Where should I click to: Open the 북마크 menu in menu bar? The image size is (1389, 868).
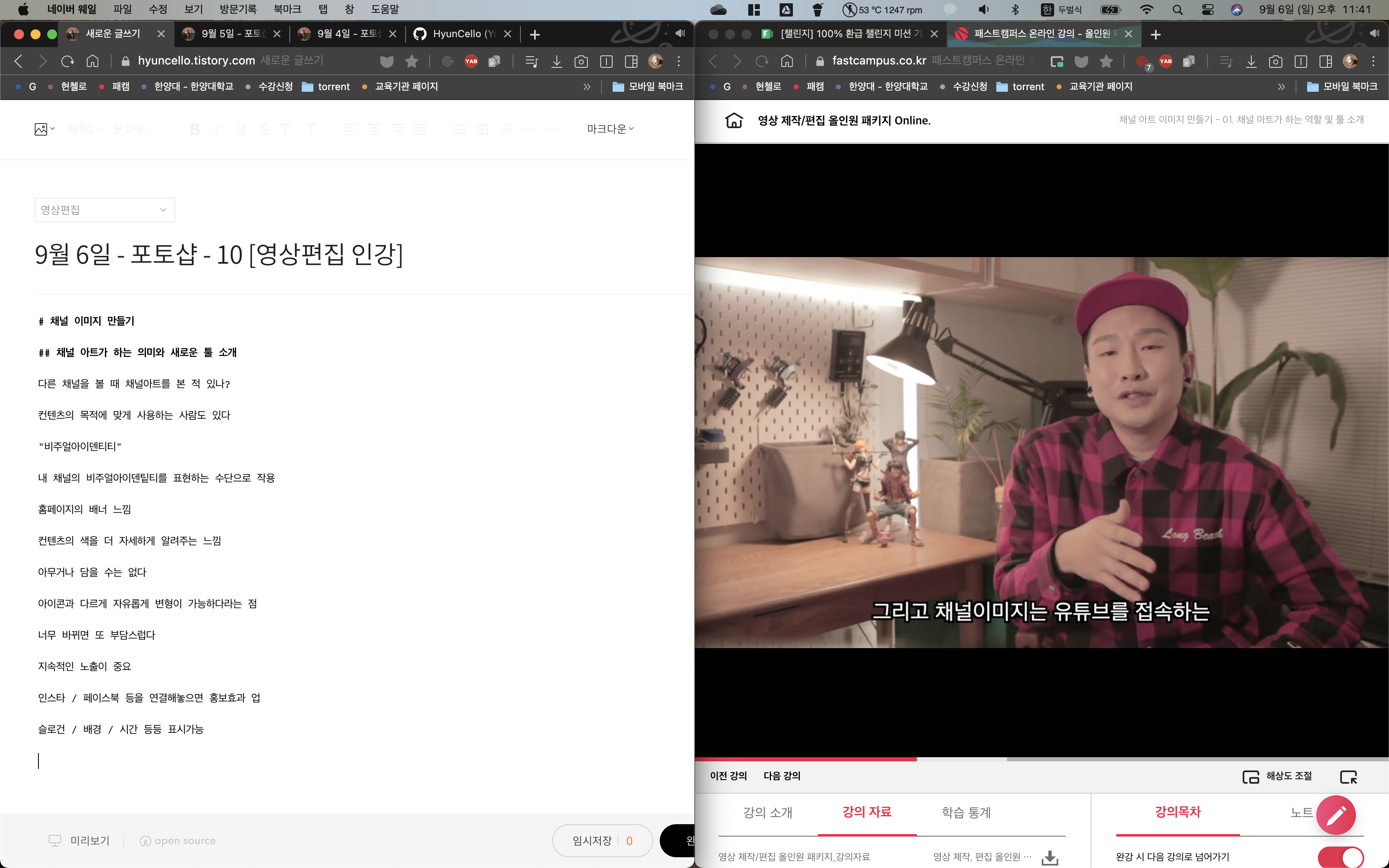(x=287, y=10)
